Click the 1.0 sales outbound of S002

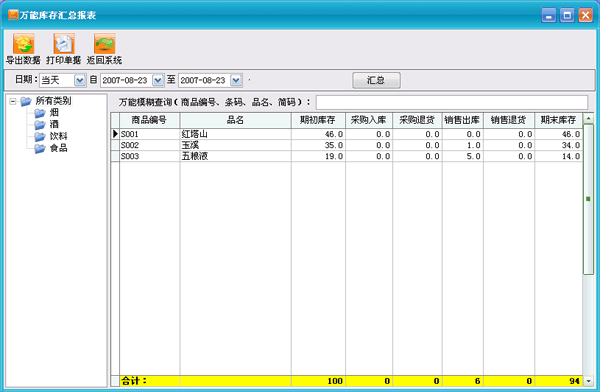463,145
